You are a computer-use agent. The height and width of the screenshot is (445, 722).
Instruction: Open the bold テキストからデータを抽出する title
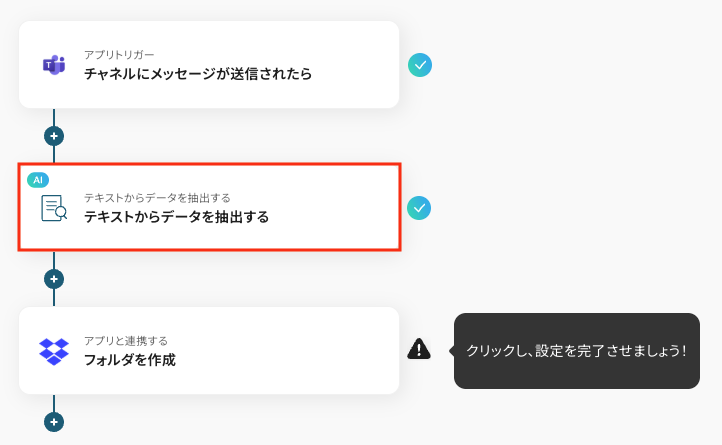pyautogui.click(x=176, y=217)
